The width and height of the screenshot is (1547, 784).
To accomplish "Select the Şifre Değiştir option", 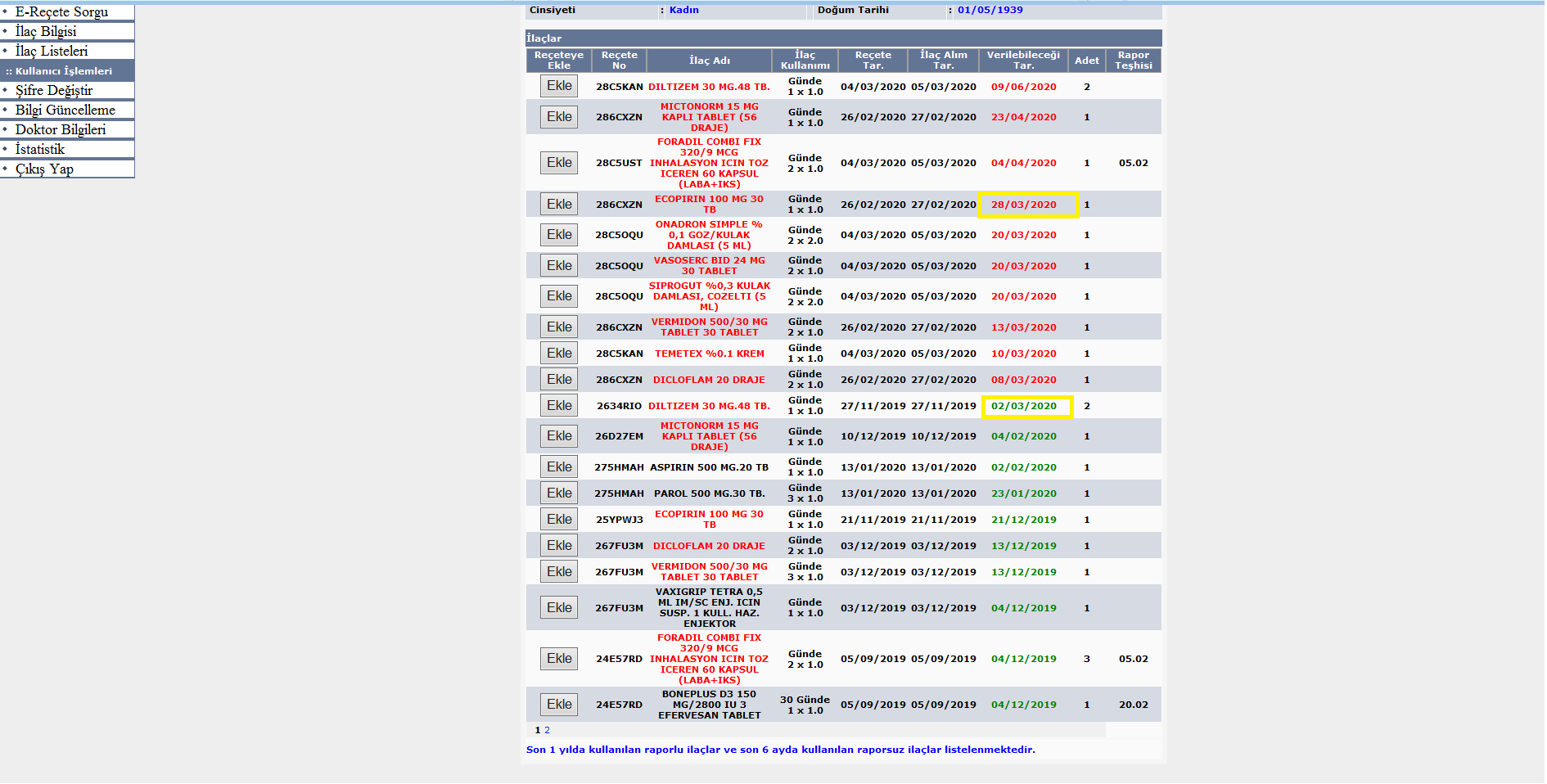I will coord(54,90).
